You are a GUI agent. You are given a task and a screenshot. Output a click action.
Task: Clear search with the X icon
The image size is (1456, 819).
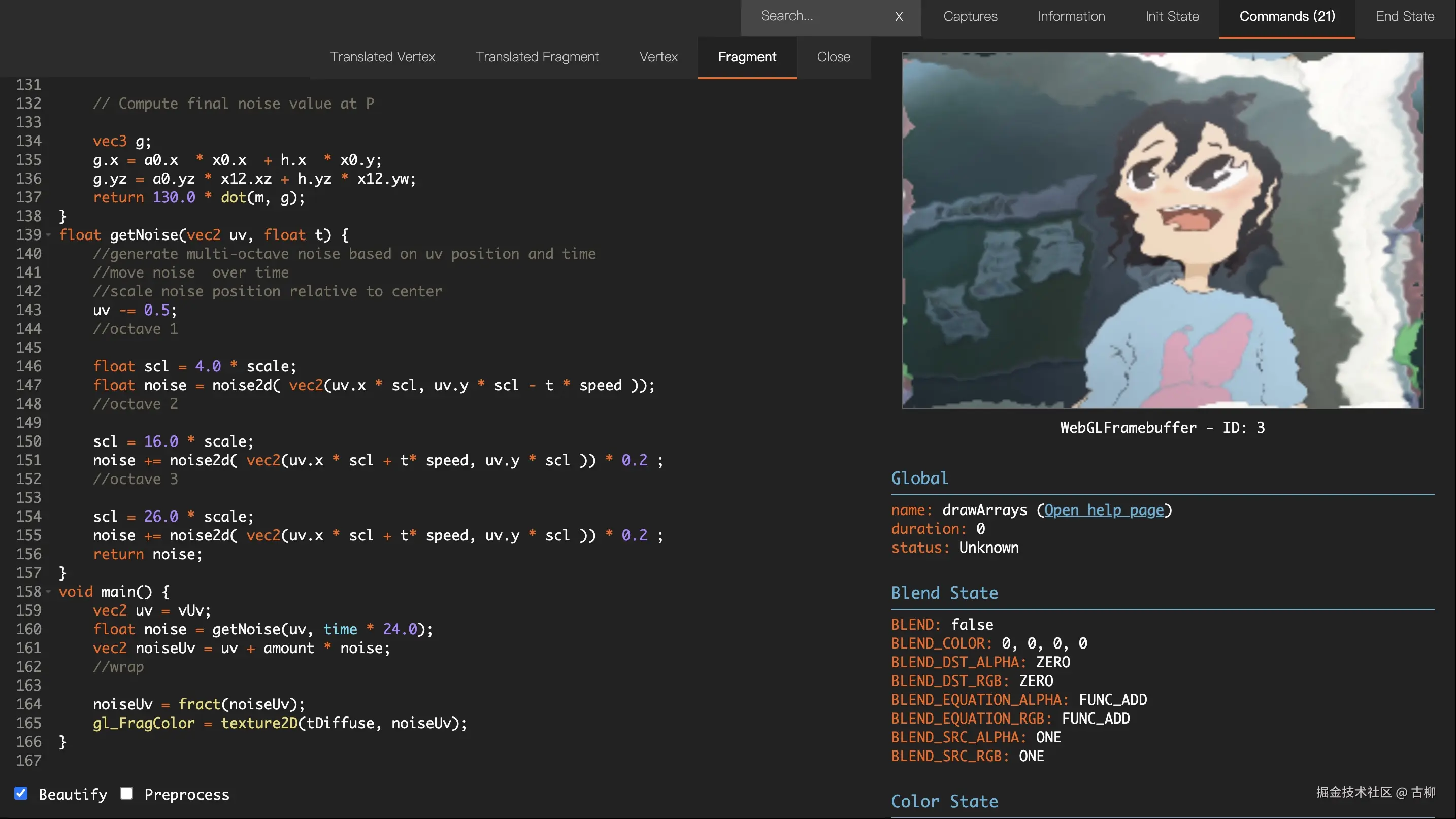coord(899,17)
